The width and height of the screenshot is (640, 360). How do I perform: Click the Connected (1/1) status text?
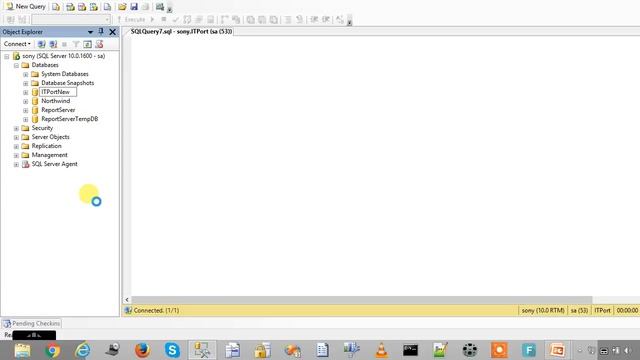click(156, 310)
